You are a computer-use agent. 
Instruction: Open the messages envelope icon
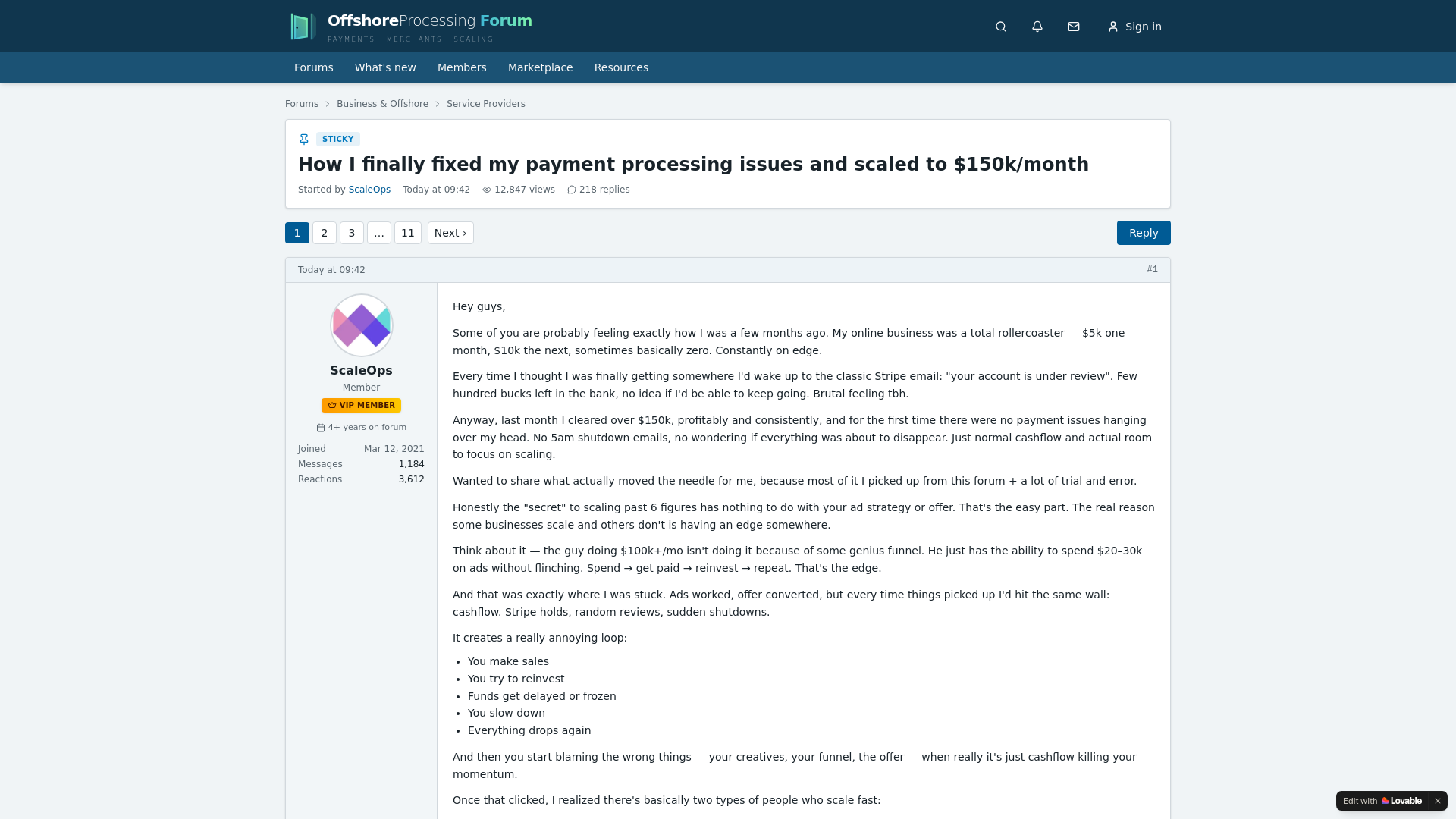point(1074,27)
